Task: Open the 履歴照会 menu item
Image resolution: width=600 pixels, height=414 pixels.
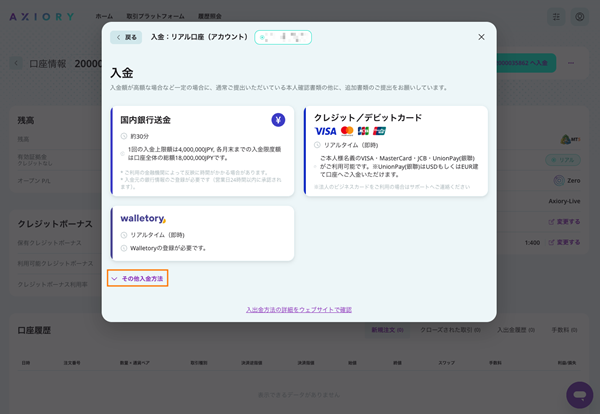Action: click(x=210, y=16)
